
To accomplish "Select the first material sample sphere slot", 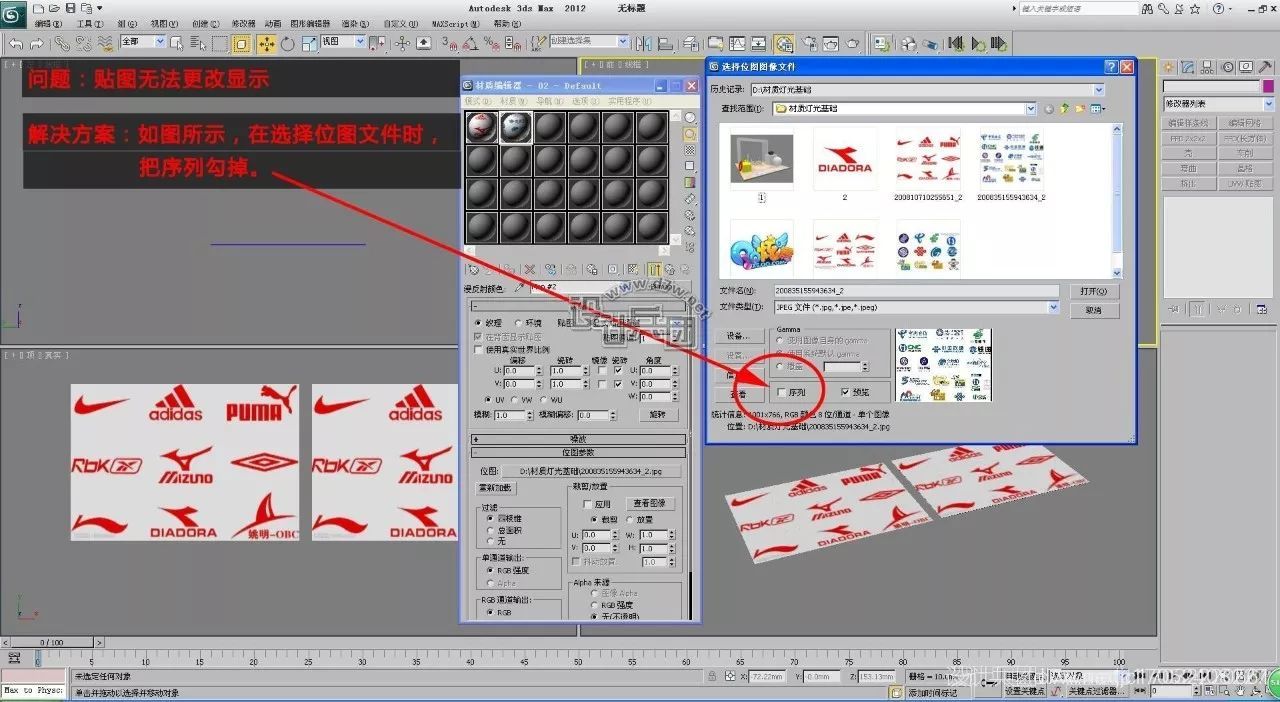I will (482, 126).
